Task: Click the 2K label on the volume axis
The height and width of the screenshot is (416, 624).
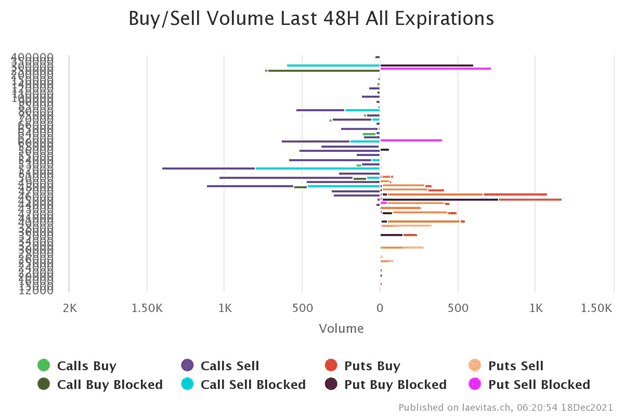Action: point(70,308)
